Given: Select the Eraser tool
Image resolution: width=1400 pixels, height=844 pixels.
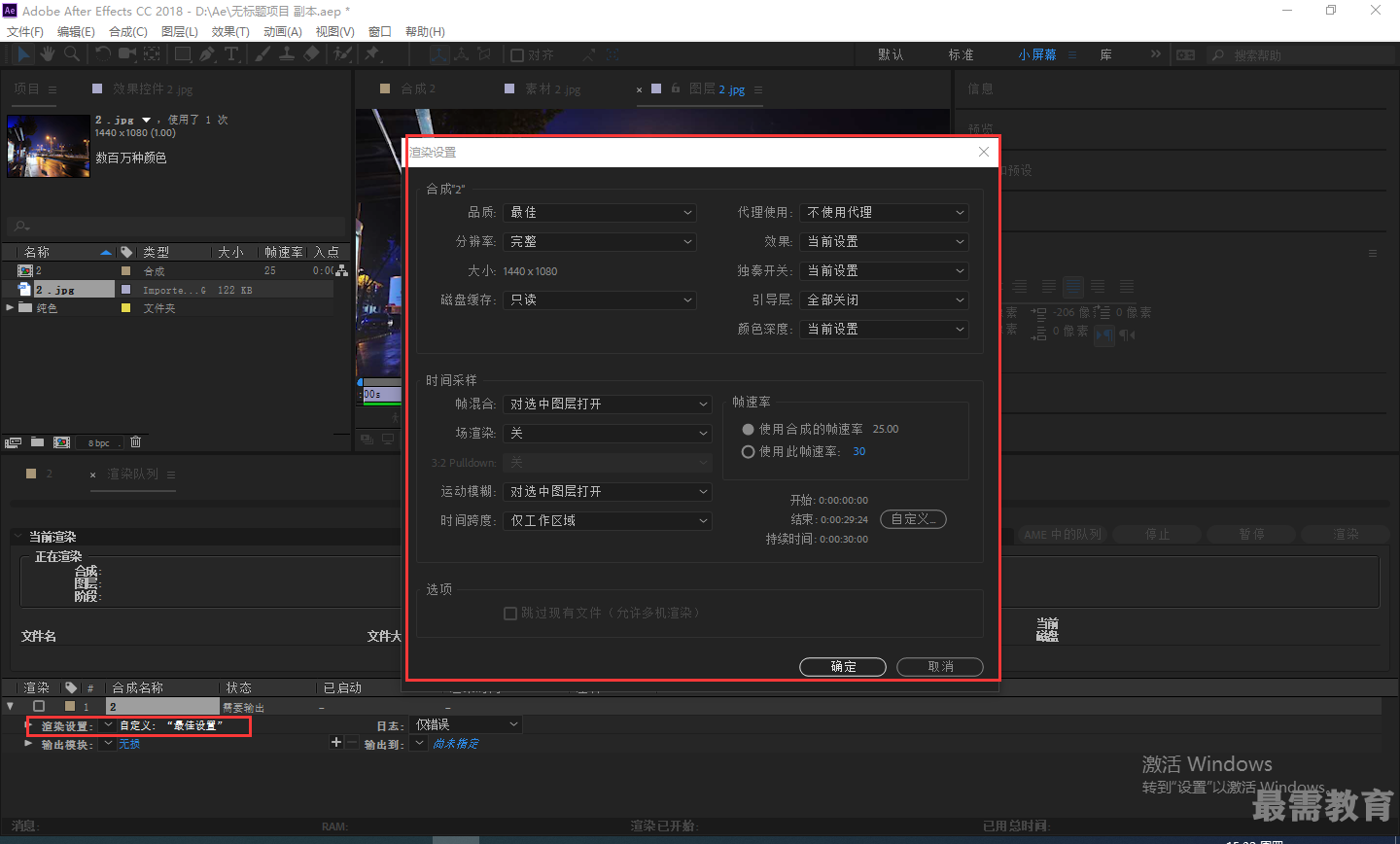Looking at the screenshot, I should (x=311, y=54).
